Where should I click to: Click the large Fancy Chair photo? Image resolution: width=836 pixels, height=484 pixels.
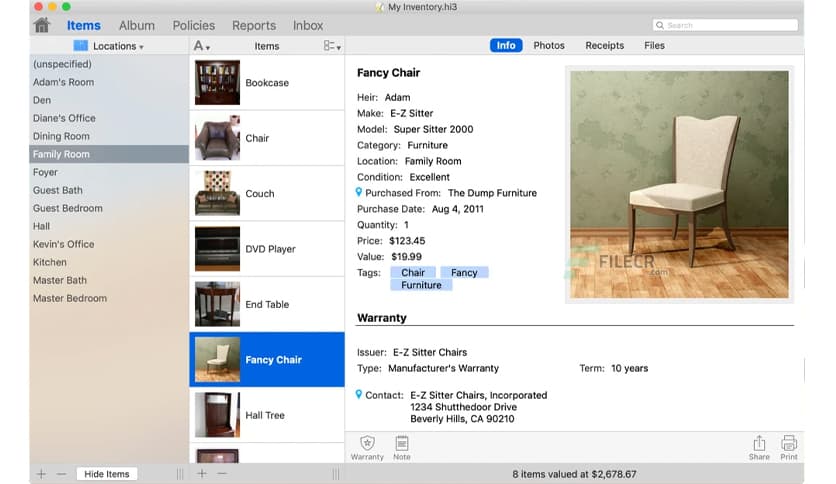pos(679,184)
